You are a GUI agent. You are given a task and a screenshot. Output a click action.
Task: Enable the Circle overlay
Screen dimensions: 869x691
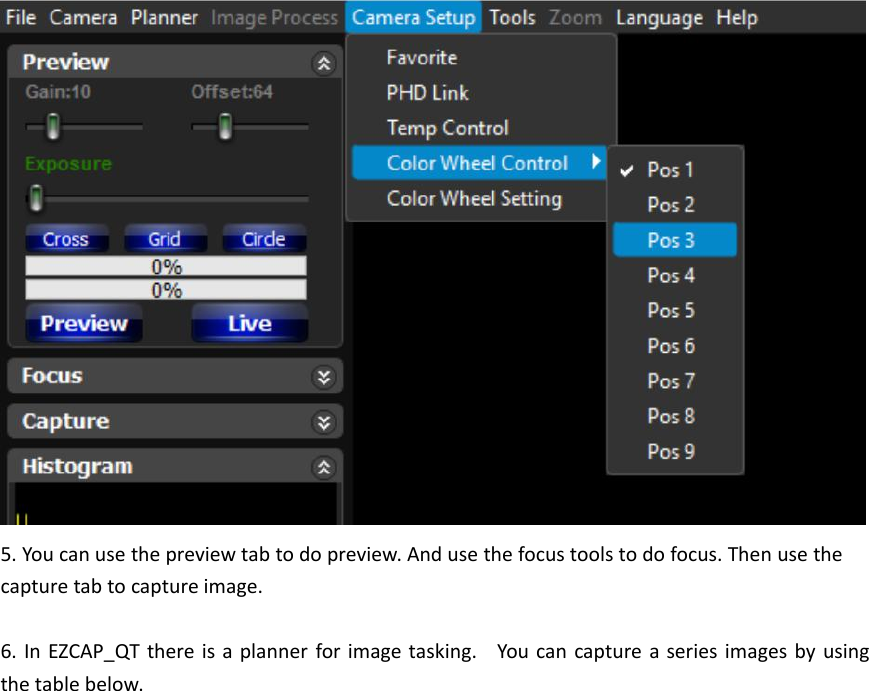pyautogui.click(x=263, y=239)
